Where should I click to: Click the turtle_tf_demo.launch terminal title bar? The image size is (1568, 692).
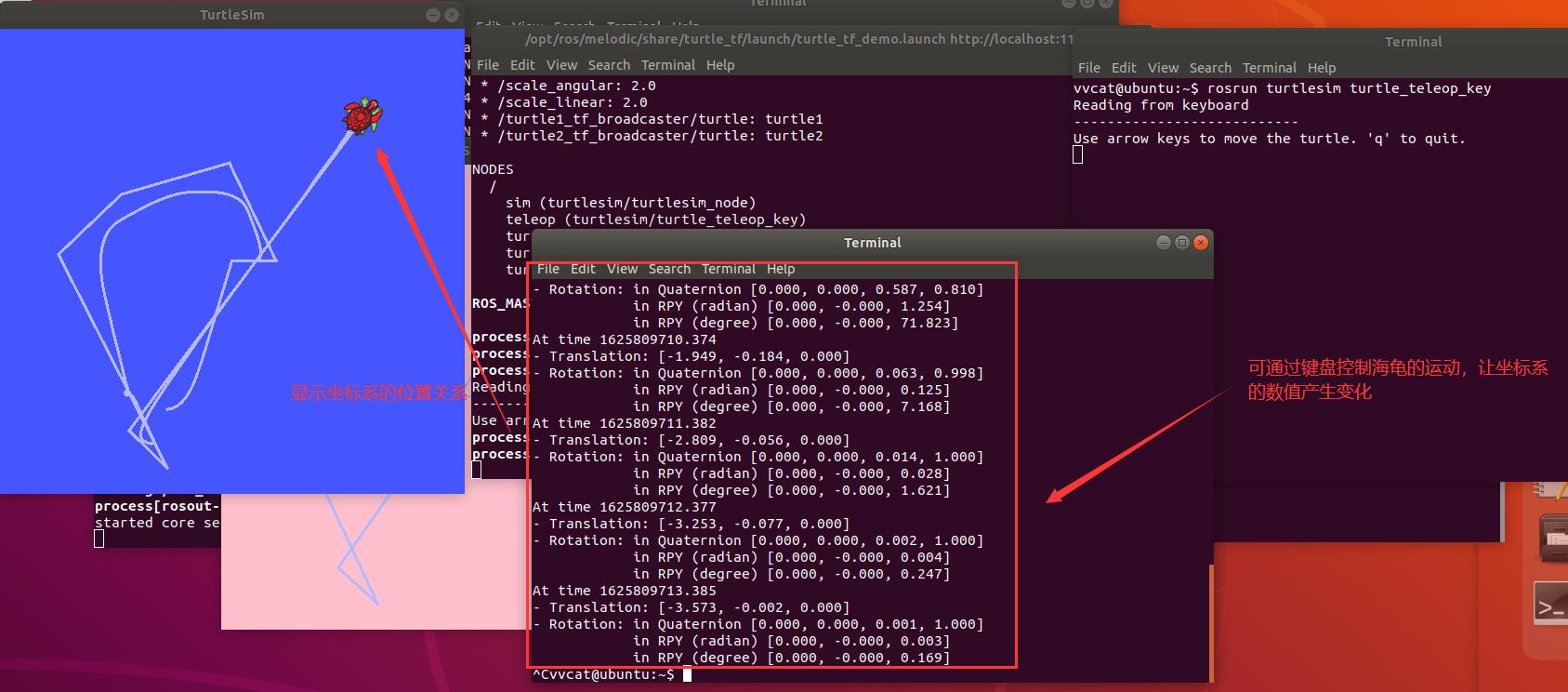[x=771, y=39]
